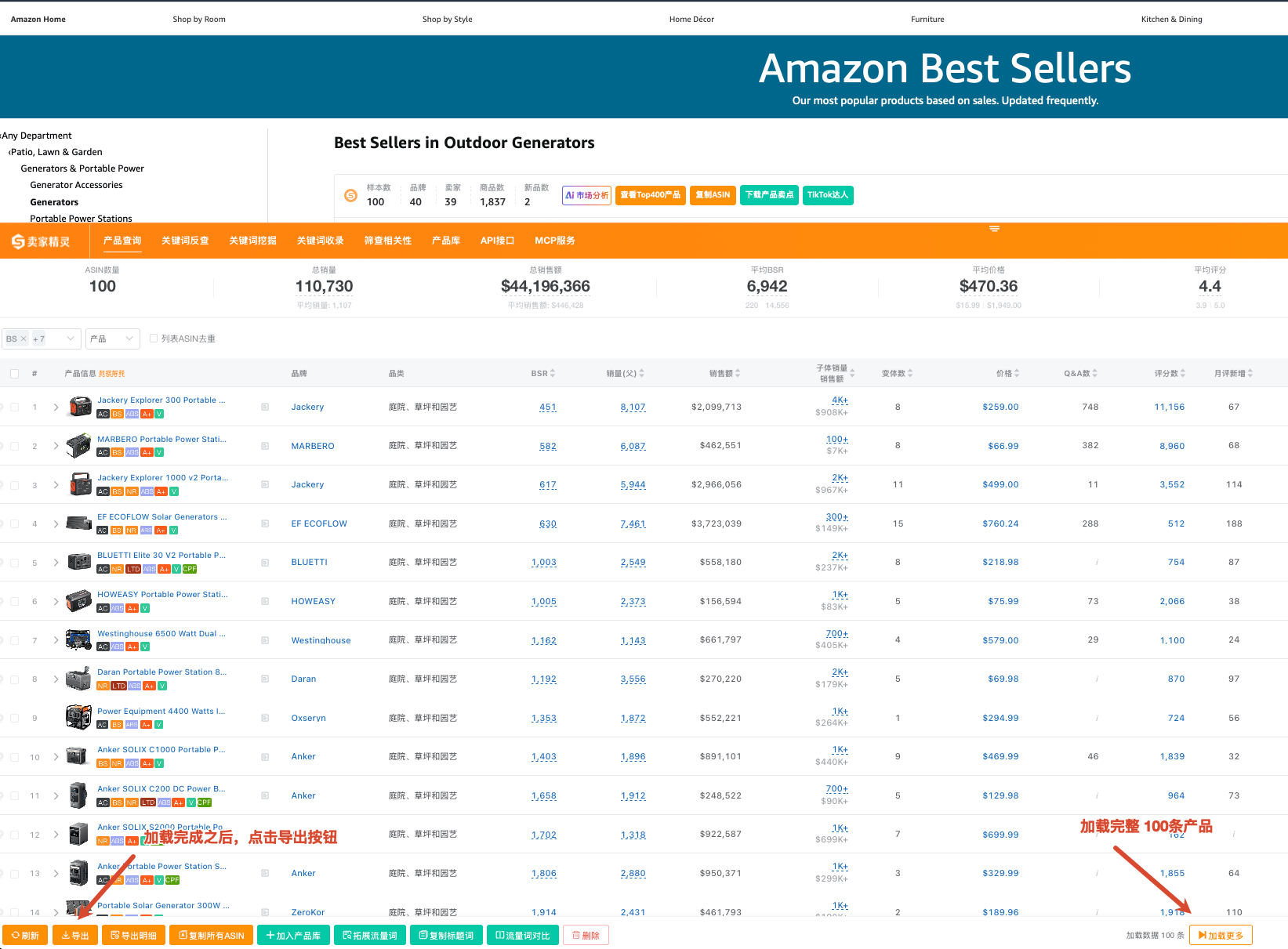Click the detail icon in the EF ECOFLOW row
1288x949 pixels.
click(x=265, y=523)
